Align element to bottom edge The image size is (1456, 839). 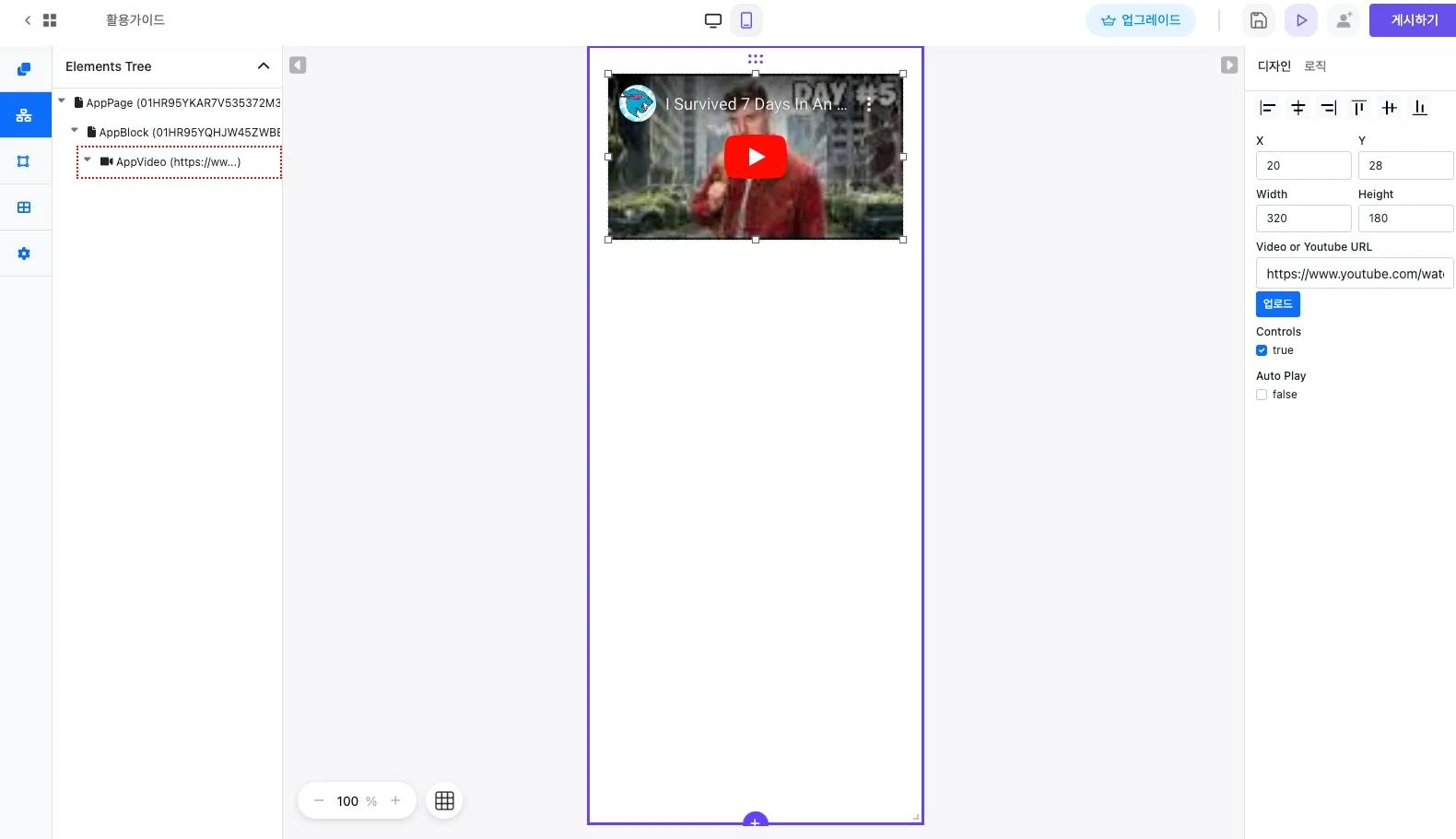pyautogui.click(x=1419, y=108)
